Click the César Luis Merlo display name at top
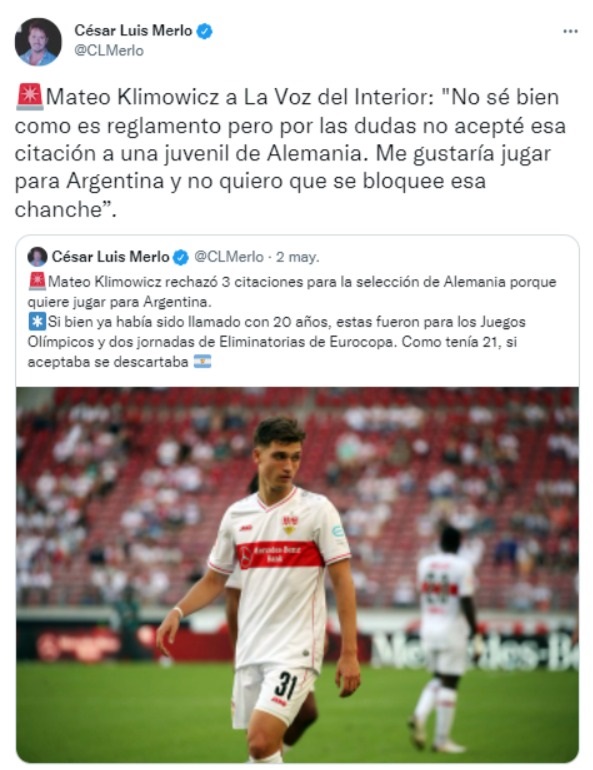 pyautogui.click(x=133, y=30)
